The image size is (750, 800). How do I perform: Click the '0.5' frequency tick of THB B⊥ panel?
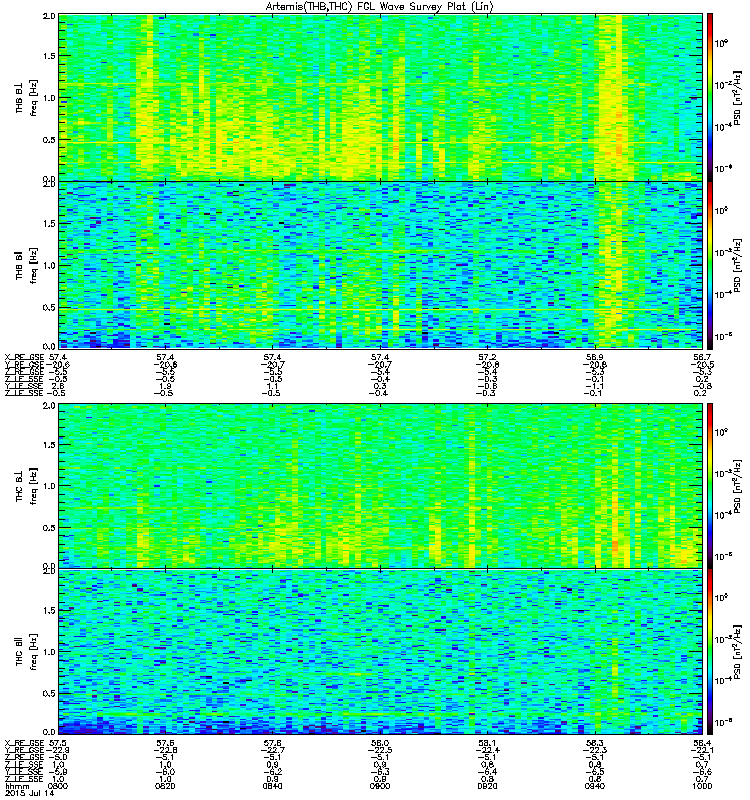[49, 140]
